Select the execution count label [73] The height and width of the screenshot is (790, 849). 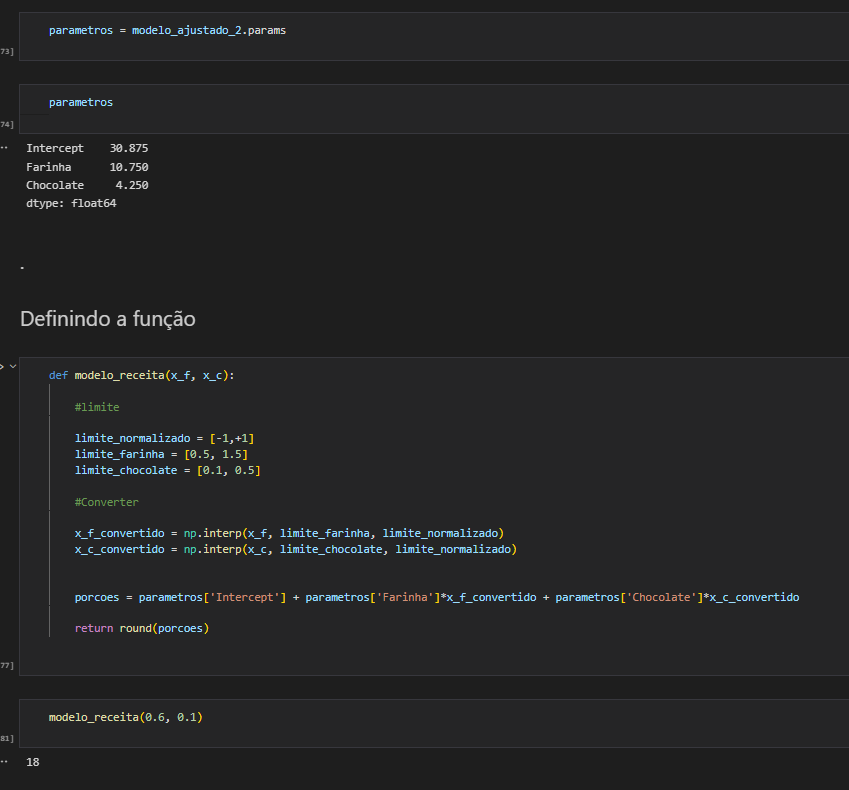[x=5, y=51]
